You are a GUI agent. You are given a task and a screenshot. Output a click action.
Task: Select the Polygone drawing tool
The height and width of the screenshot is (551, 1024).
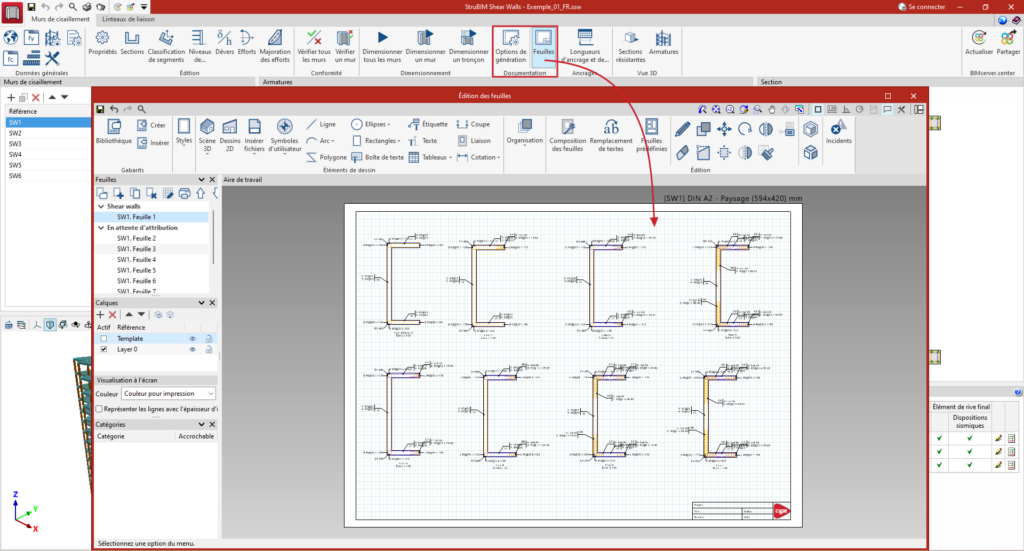pyautogui.click(x=326, y=157)
